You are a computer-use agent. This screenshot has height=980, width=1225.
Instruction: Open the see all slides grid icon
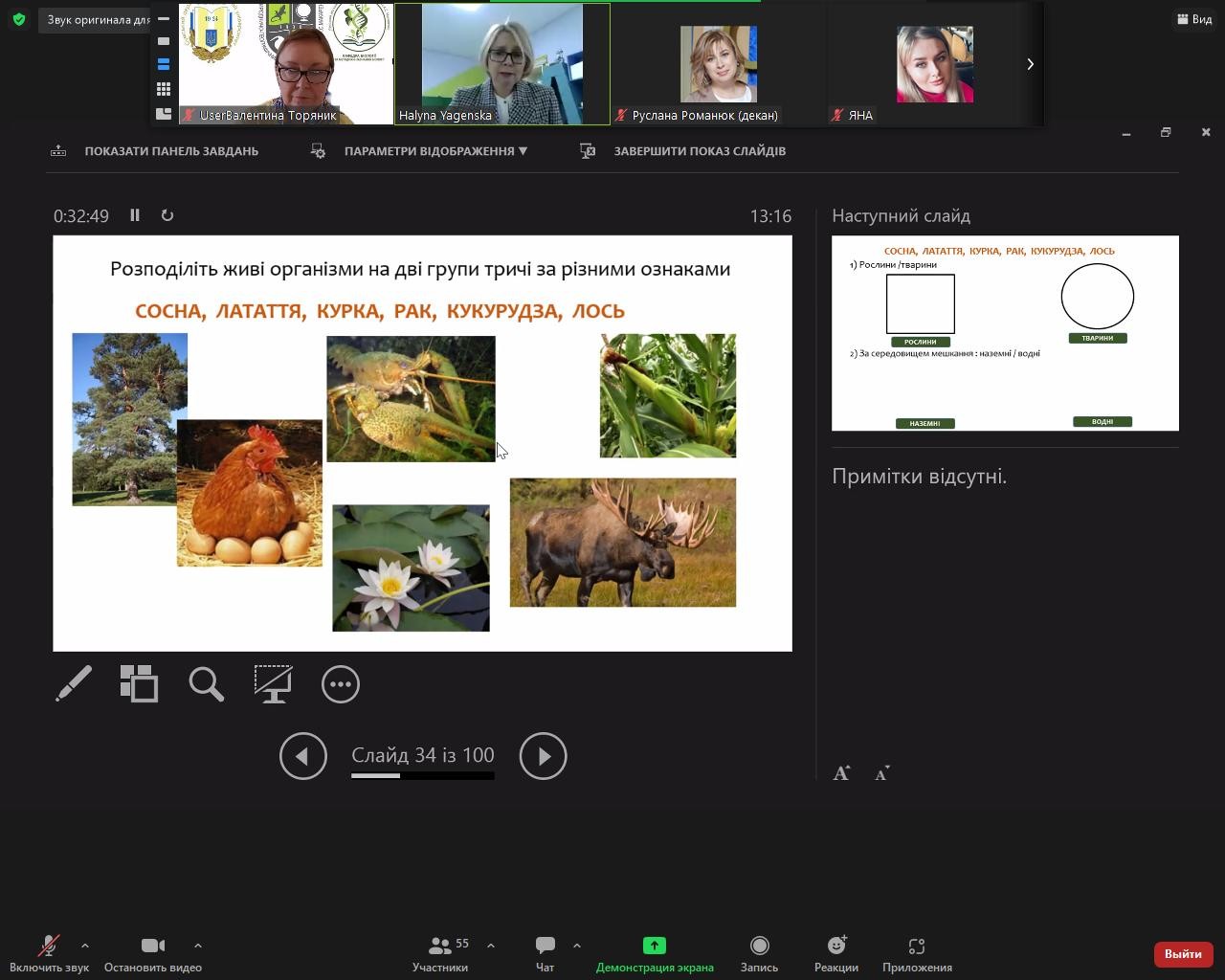(x=140, y=684)
